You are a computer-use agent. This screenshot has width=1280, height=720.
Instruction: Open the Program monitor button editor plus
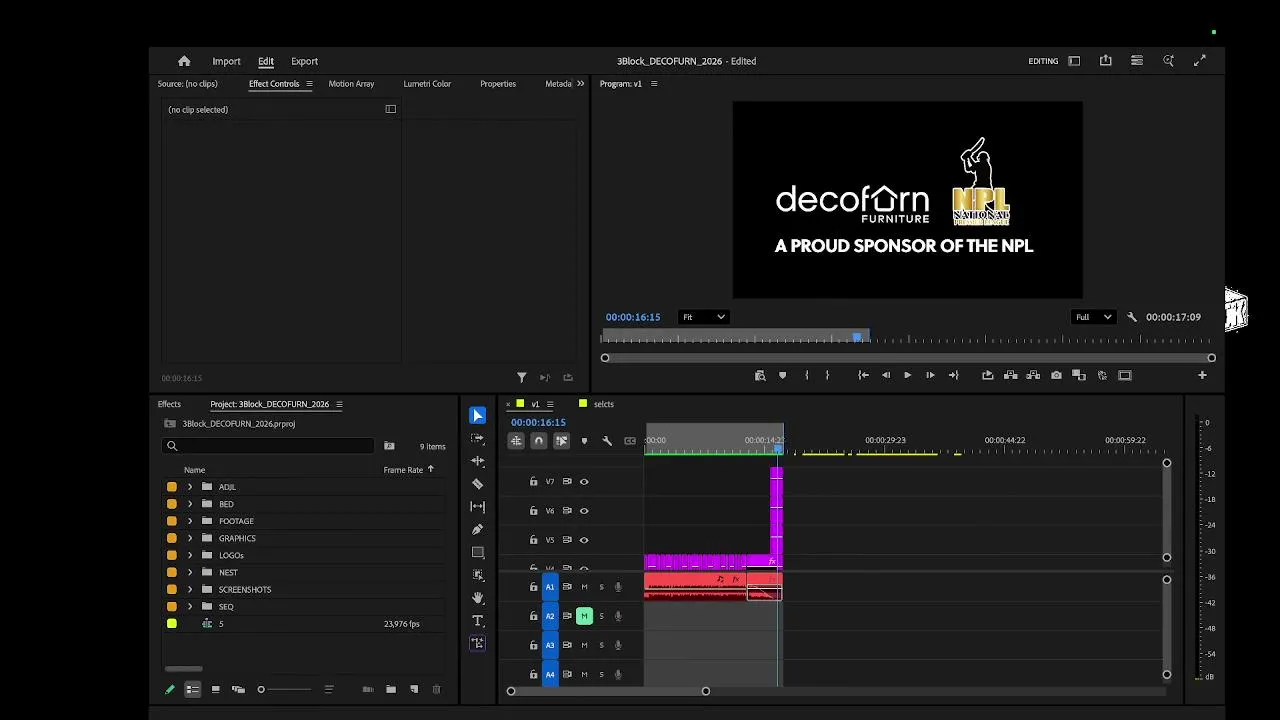coord(1202,376)
